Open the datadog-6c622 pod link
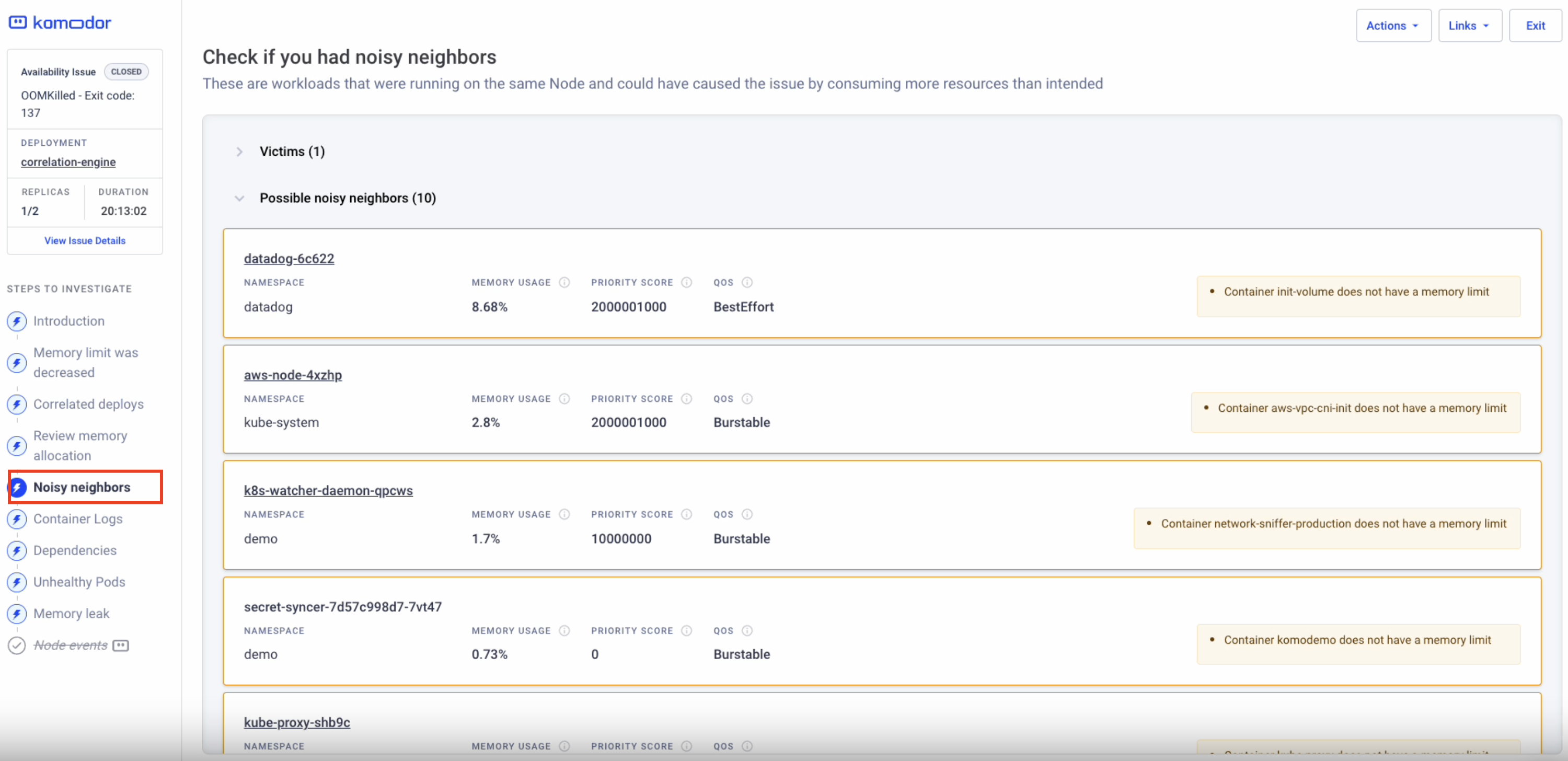The height and width of the screenshot is (761, 1568). [289, 259]
